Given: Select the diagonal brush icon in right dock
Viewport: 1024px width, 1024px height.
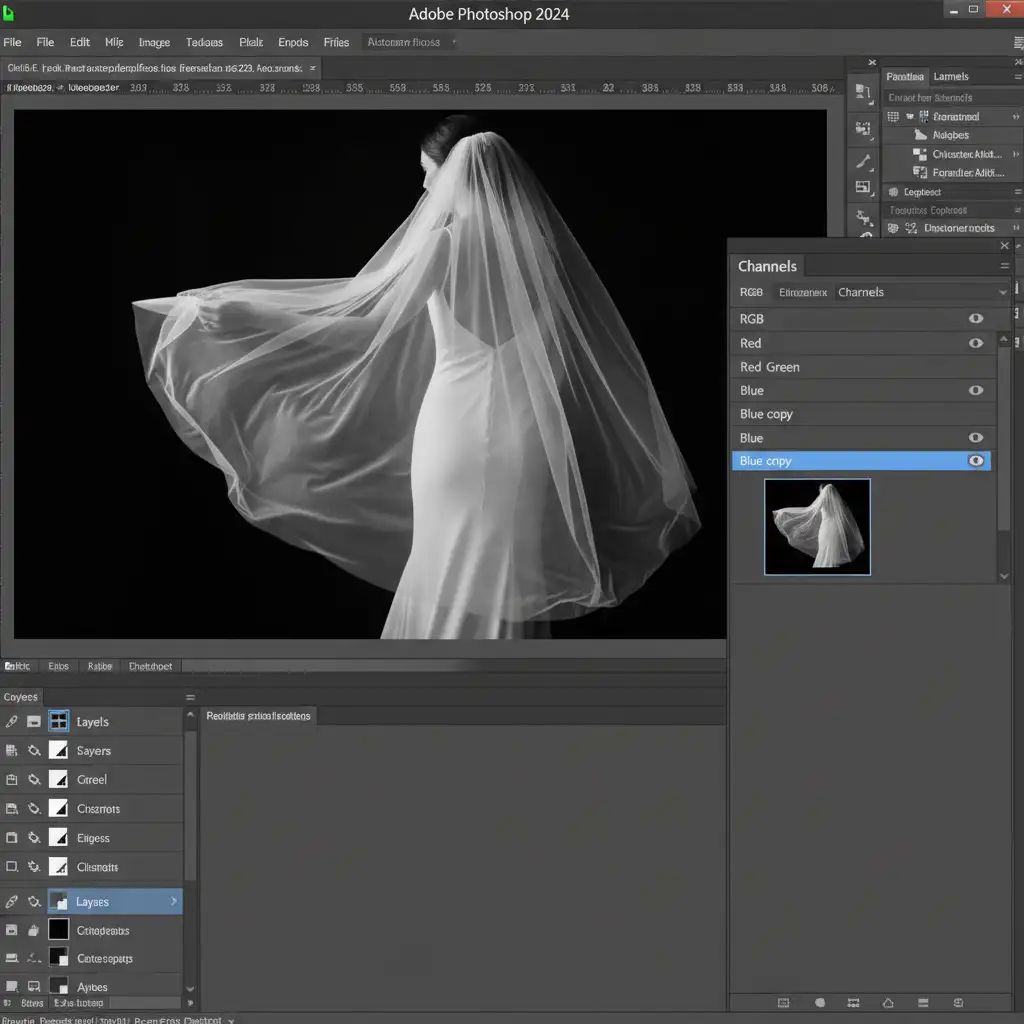Looking at the screenshot, I should (x=863, y=162).
